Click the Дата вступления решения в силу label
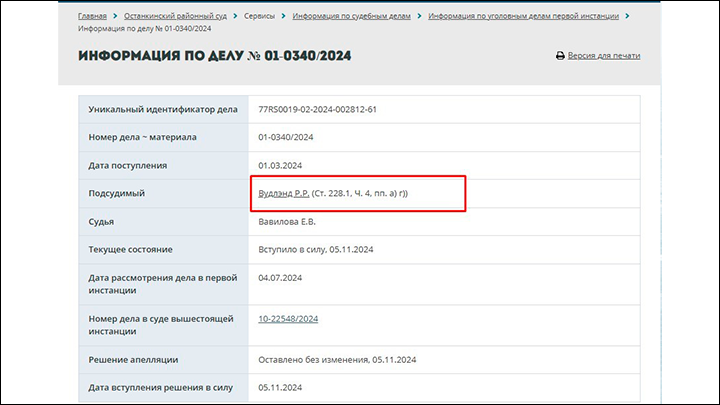The width and height of the screenshot is (720, 405). [x=161, y=388]
